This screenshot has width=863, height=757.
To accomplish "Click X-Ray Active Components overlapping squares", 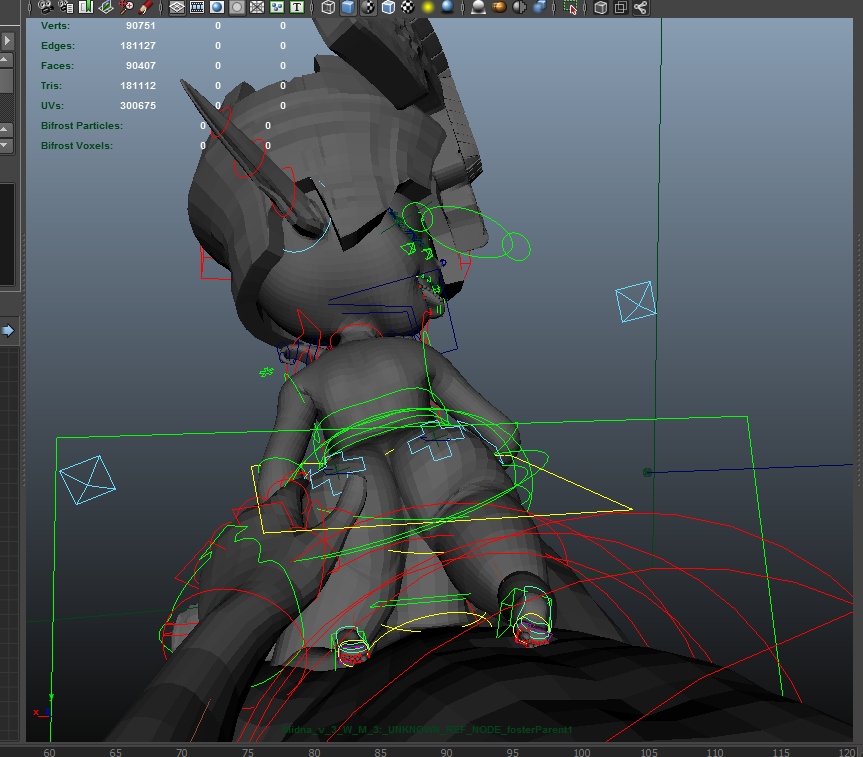I will point(621,7).
